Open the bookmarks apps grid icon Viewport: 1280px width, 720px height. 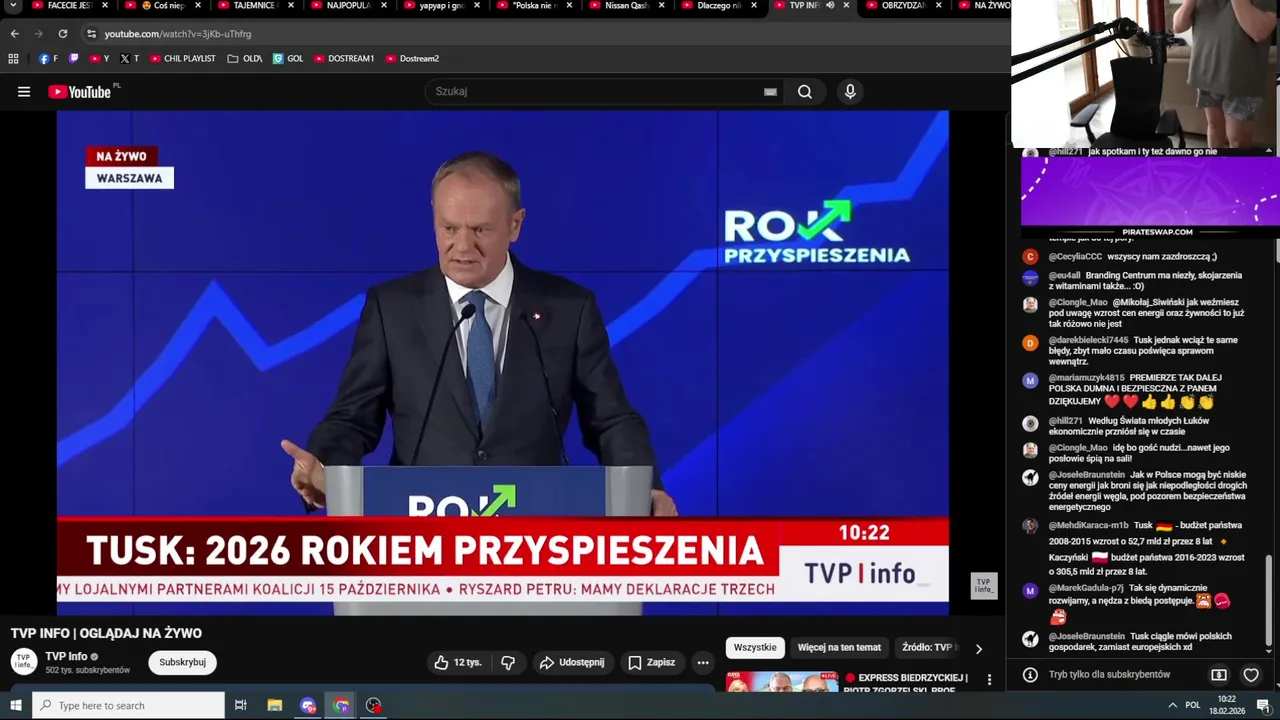pyautogui.click(x=13, y=59)
